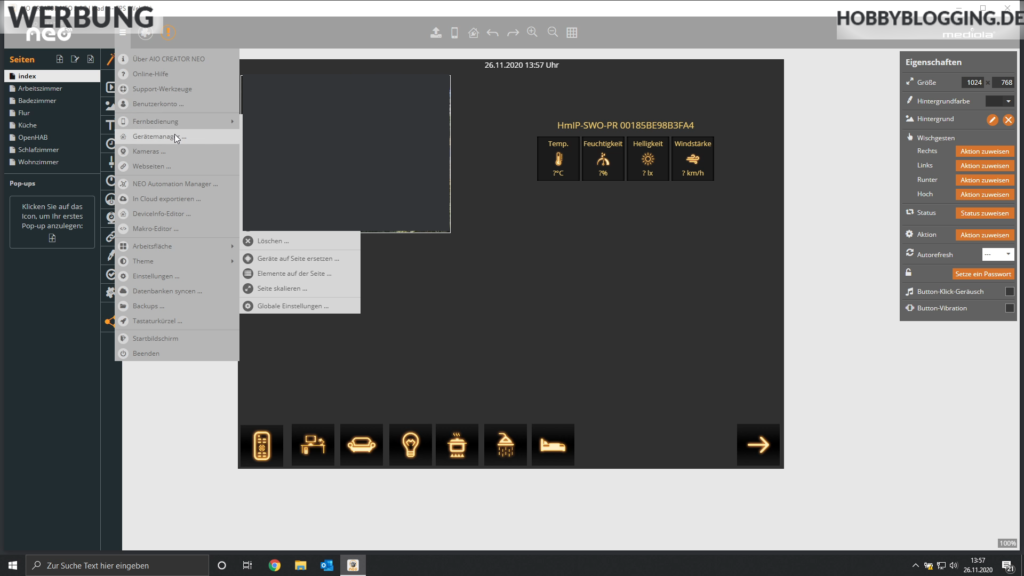
Task: Click the upload/export icon in the toolbar
Action: click(436, 32)
